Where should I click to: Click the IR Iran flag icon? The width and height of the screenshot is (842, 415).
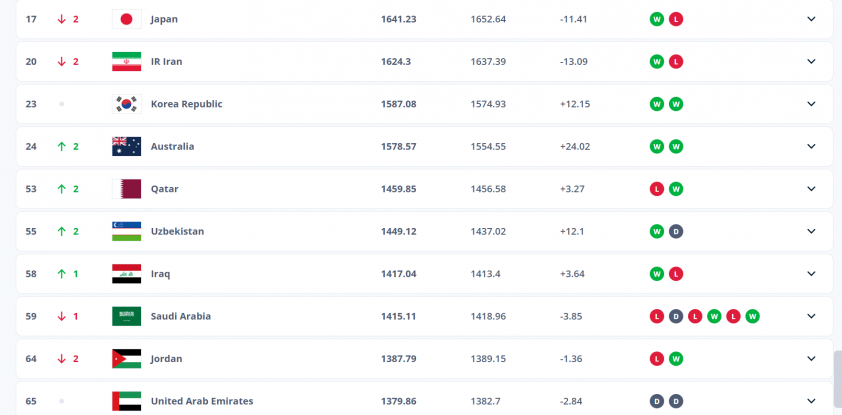click(127, 62)
